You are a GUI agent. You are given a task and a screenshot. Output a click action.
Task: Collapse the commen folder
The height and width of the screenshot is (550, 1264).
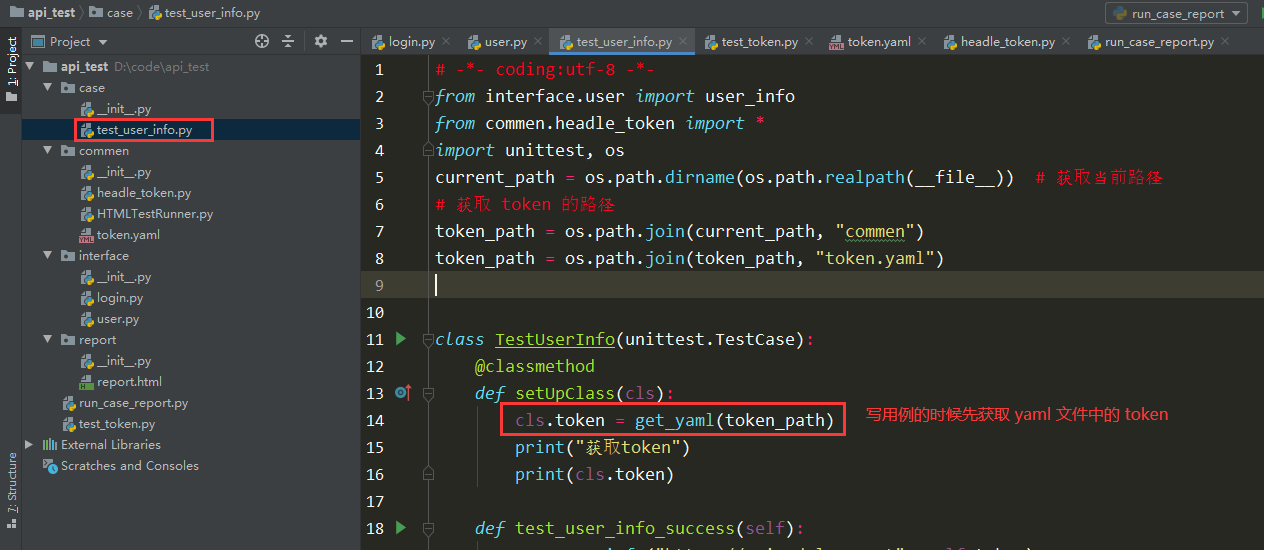(48, 151)
